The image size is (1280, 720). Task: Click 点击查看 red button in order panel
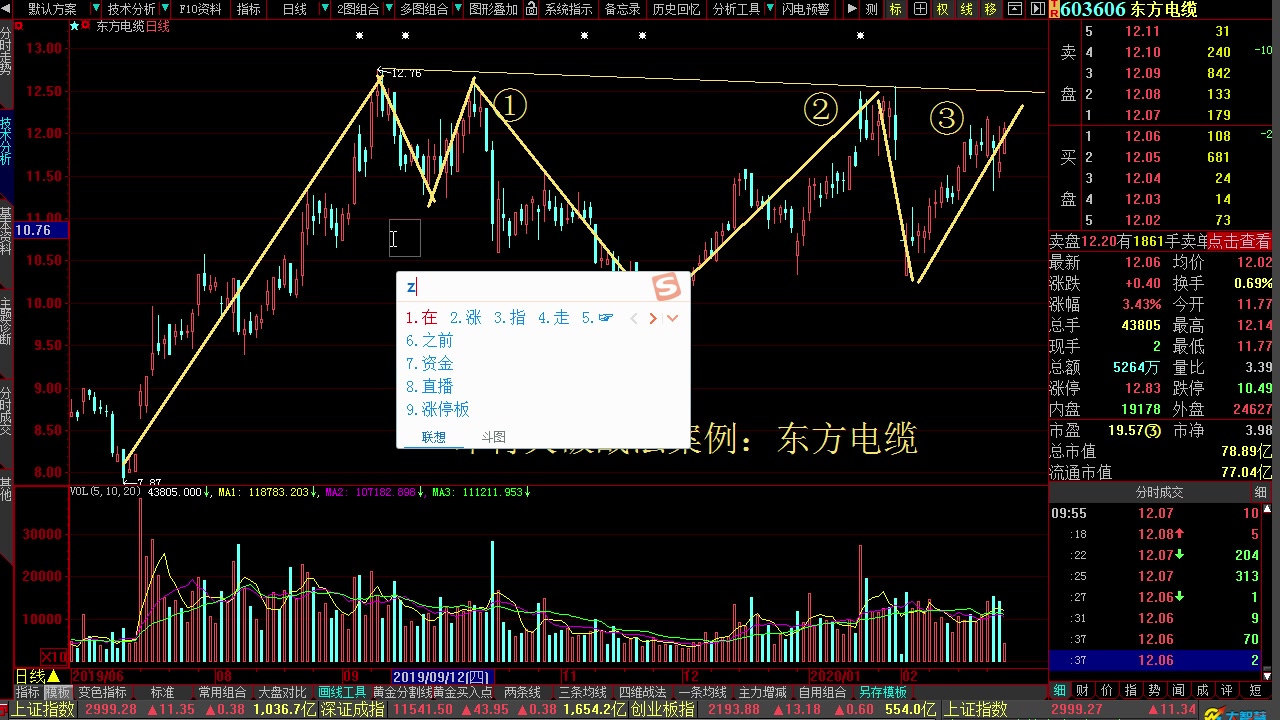pyautogui.click(x=1239, y=241)
